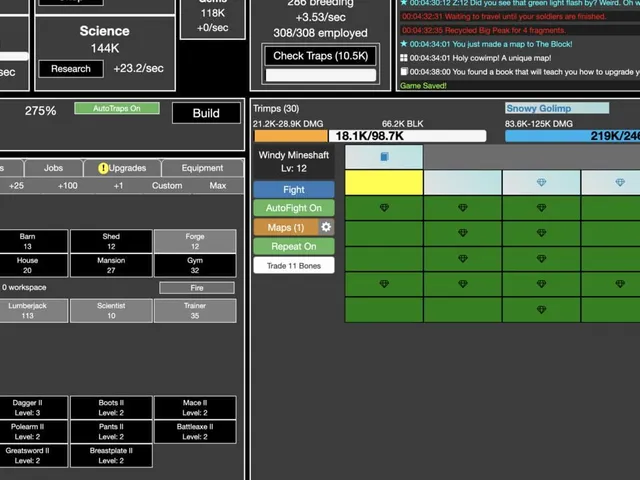The image size is (640, 480).
Task: Click icon beside 'You found a book' message
Action: 404,72
